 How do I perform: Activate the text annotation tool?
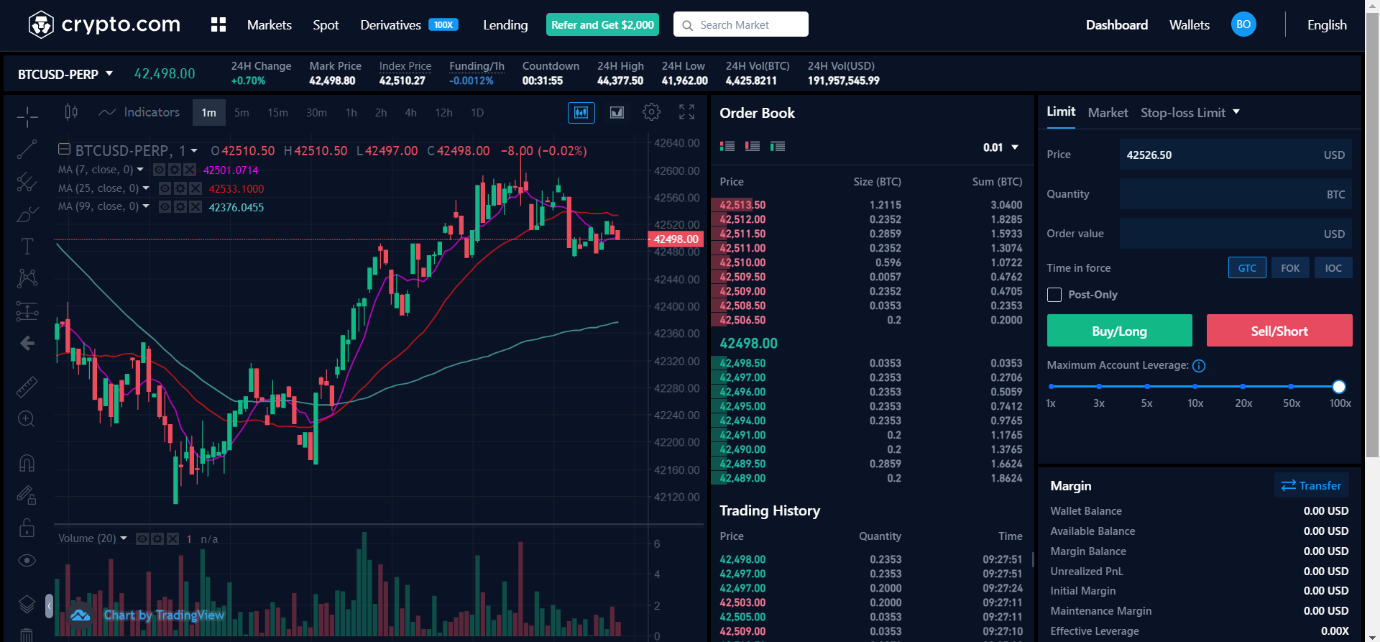tap(27, 246)
